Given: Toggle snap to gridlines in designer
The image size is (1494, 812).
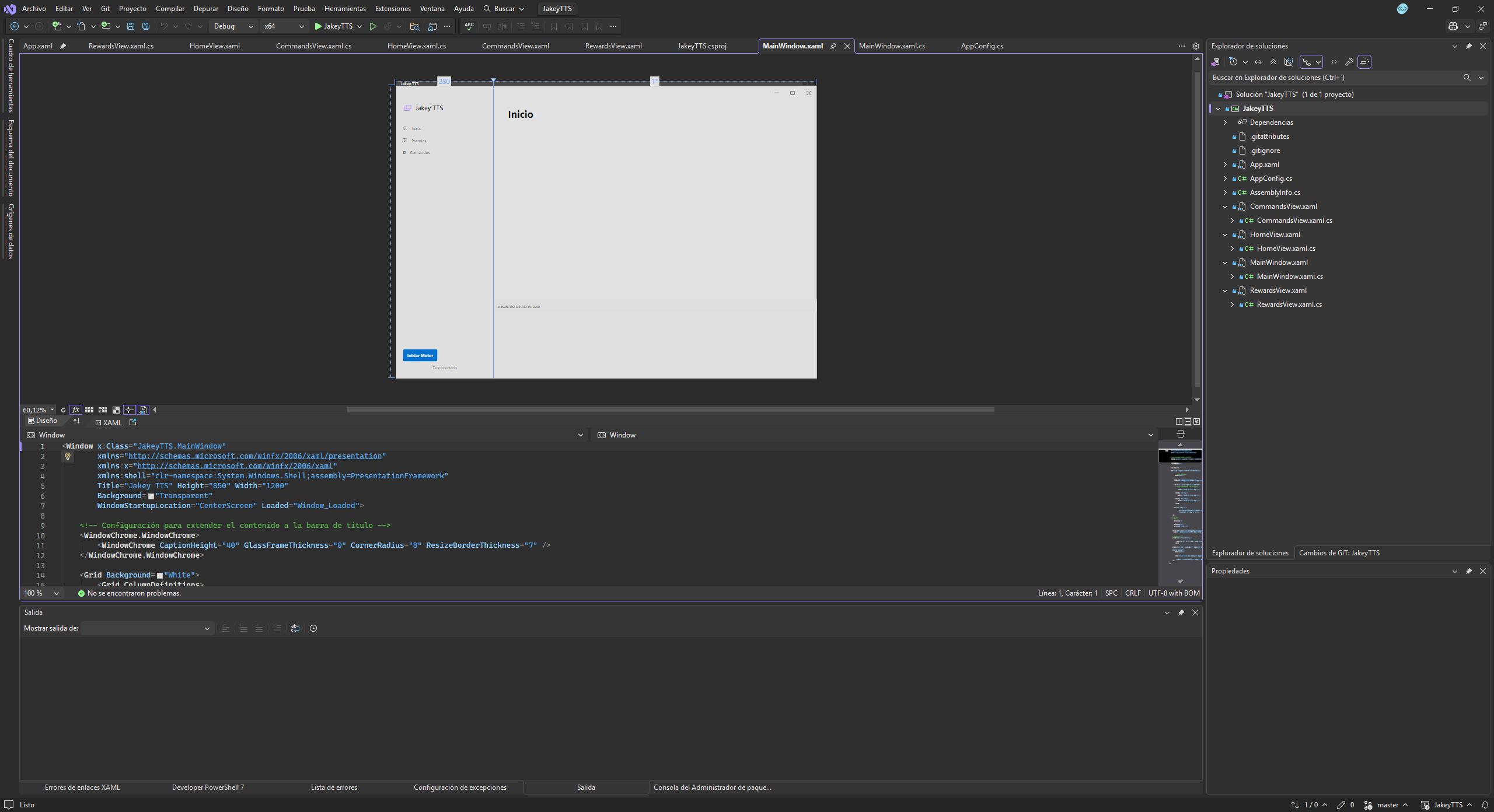Looking at the screenshot, I should (103, 410).
